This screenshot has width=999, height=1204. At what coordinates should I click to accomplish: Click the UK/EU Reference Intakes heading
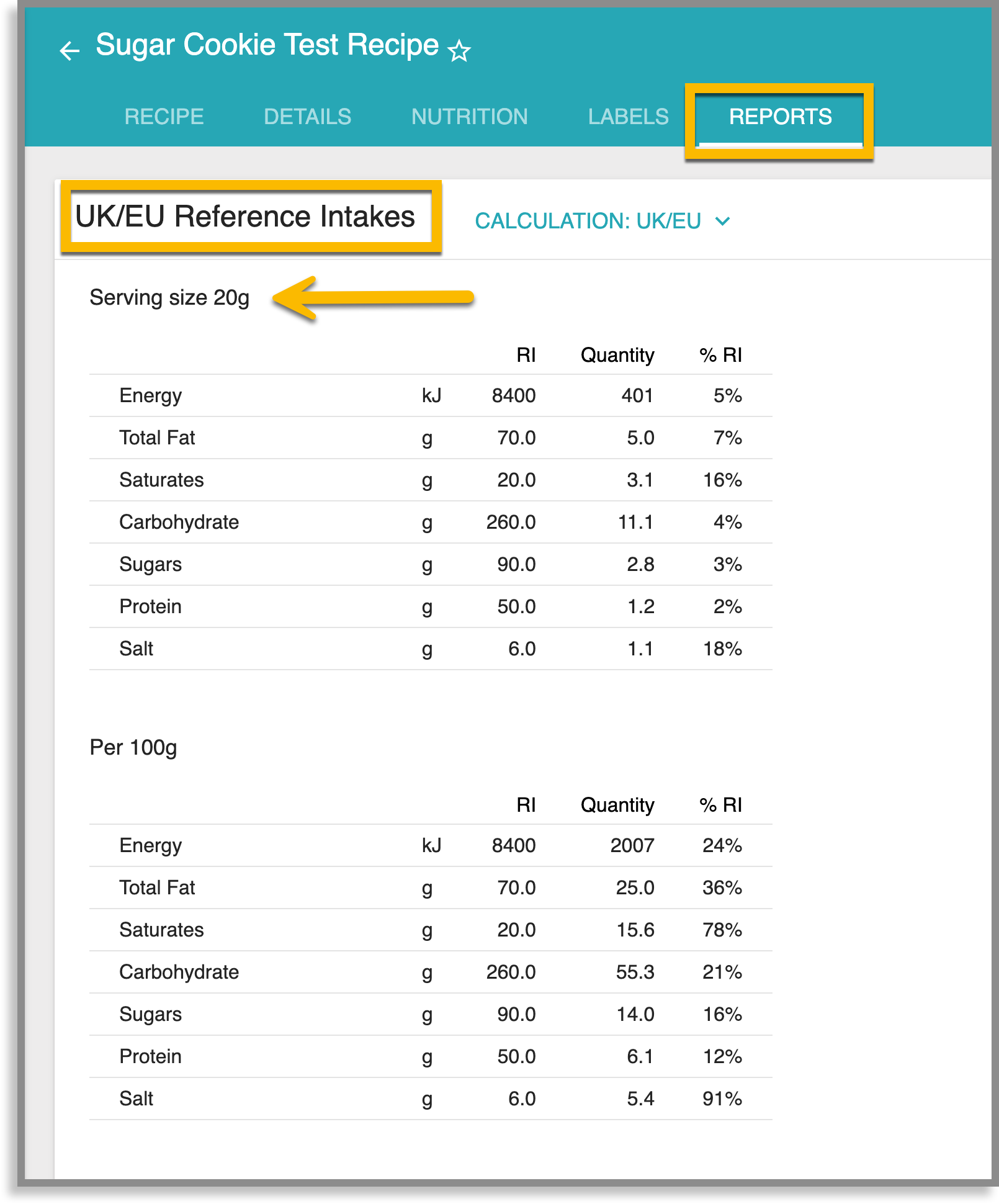click(245, 217)
